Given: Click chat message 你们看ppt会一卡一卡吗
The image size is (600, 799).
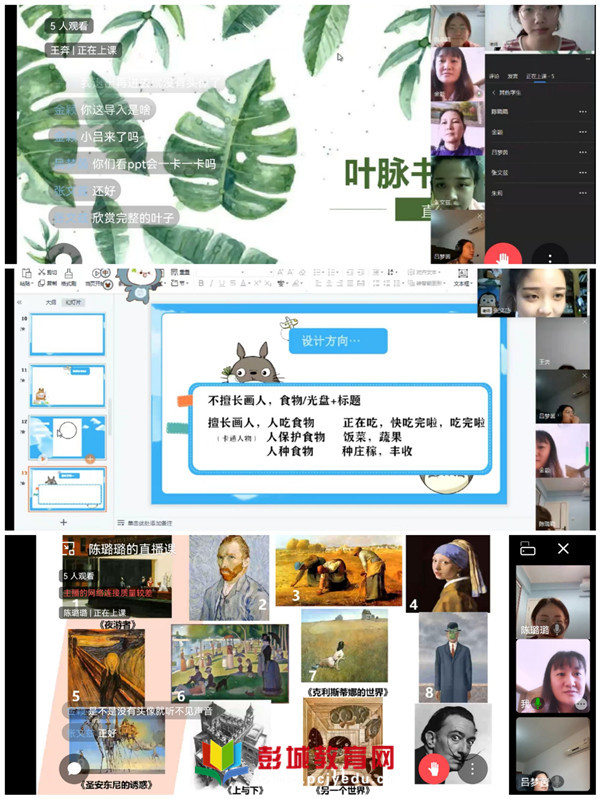Looking at the screenshot, I should pos(135,164).
